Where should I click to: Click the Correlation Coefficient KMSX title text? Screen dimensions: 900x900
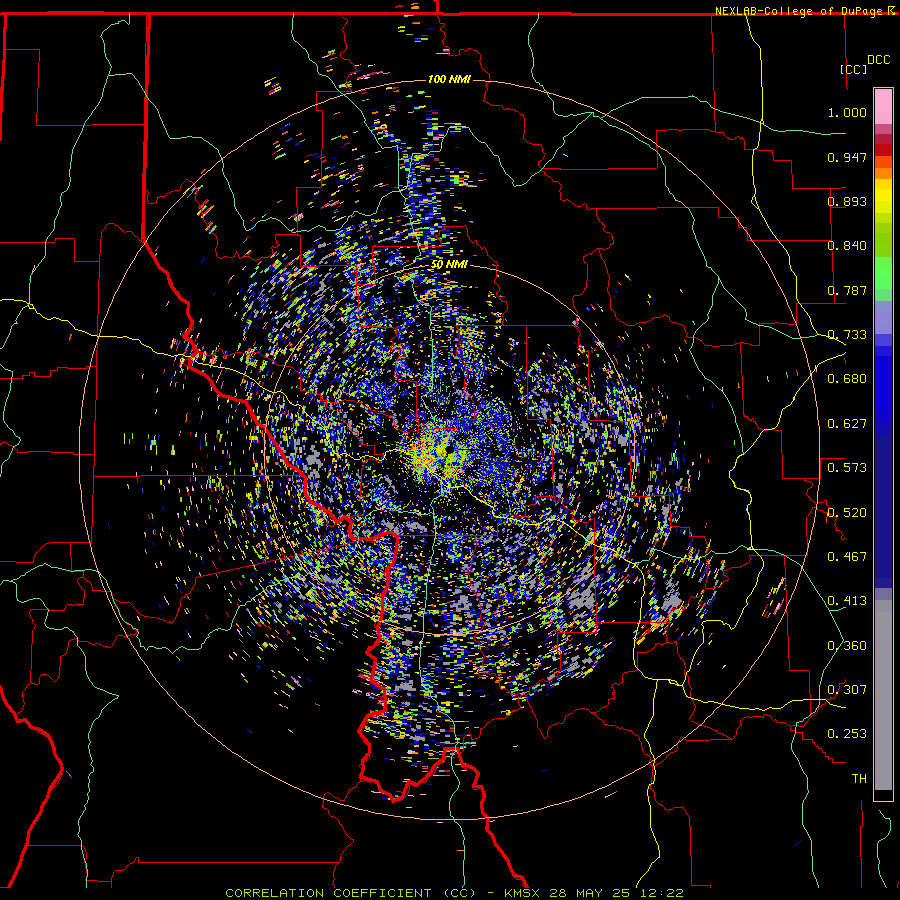tap(454, 893)
